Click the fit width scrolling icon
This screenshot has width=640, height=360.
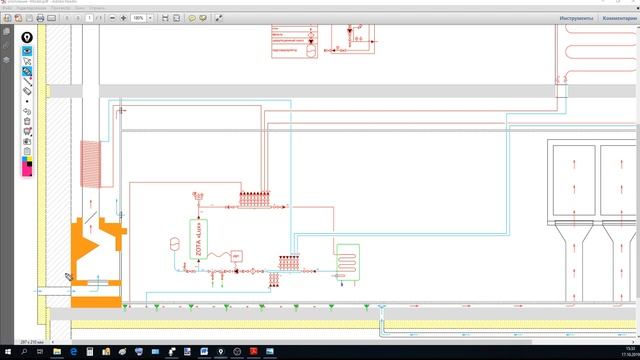coord(165,18)
